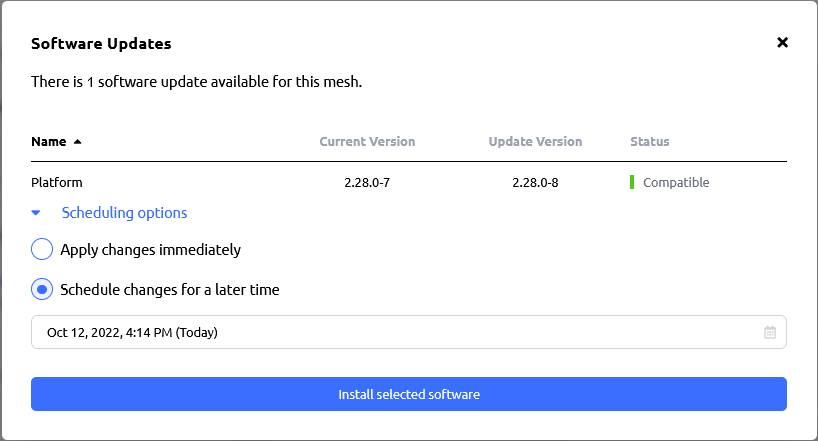
Task: Open the calendar date picker icon
Action: [x=770, y=332]
